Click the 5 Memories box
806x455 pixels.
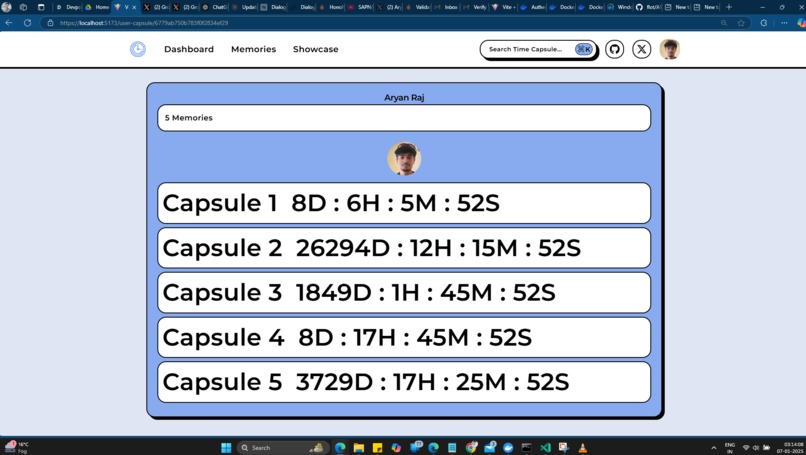(x=404, y=118)
